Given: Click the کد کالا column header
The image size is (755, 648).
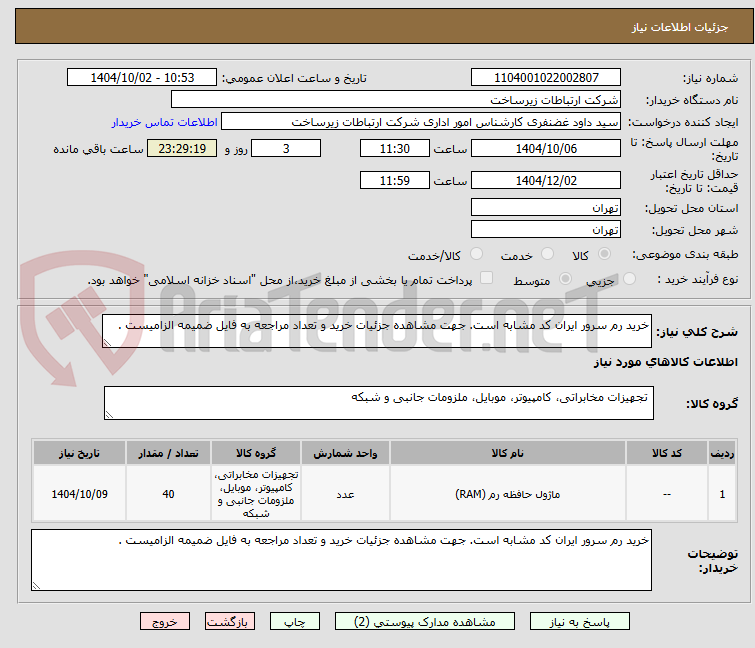Looking at the screenshot, I should pyautogui.click(x=667, y=453).
